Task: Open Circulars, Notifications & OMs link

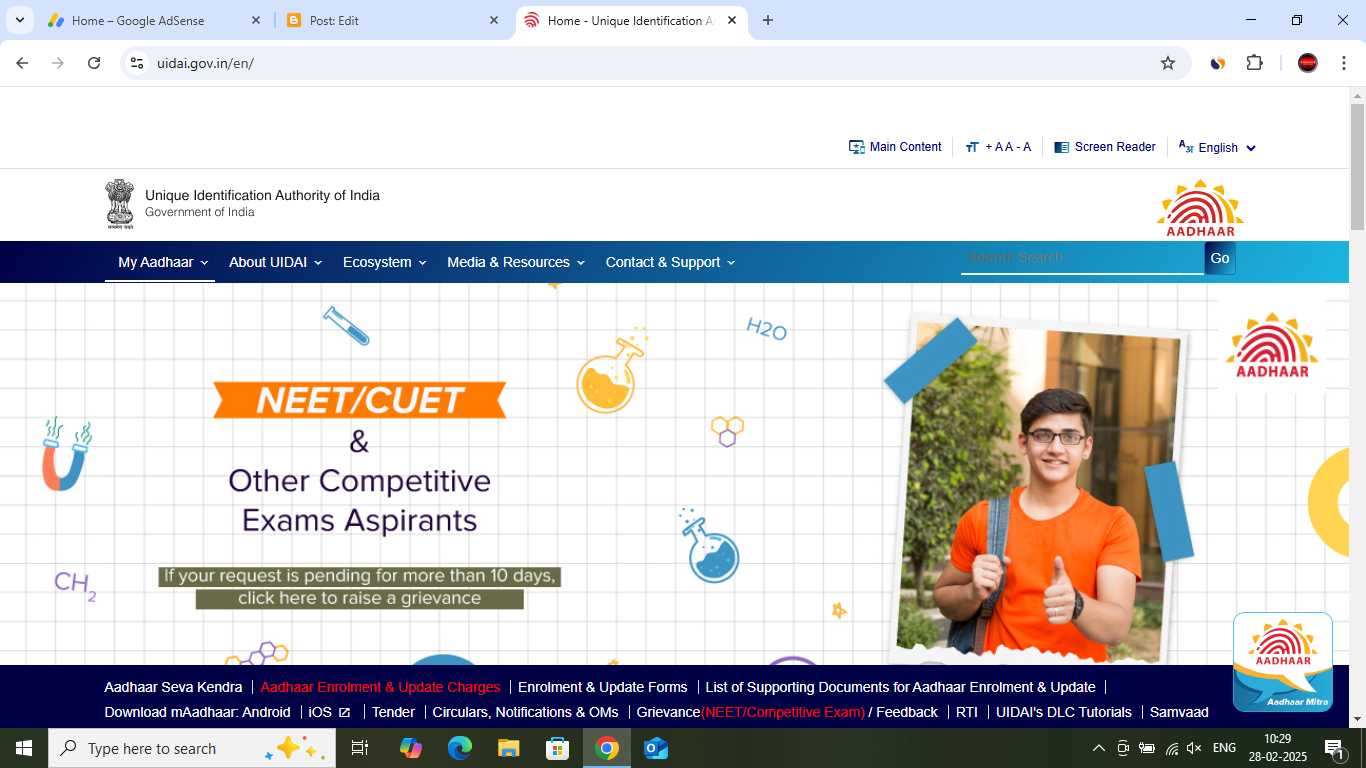Action: coord(525,712)
